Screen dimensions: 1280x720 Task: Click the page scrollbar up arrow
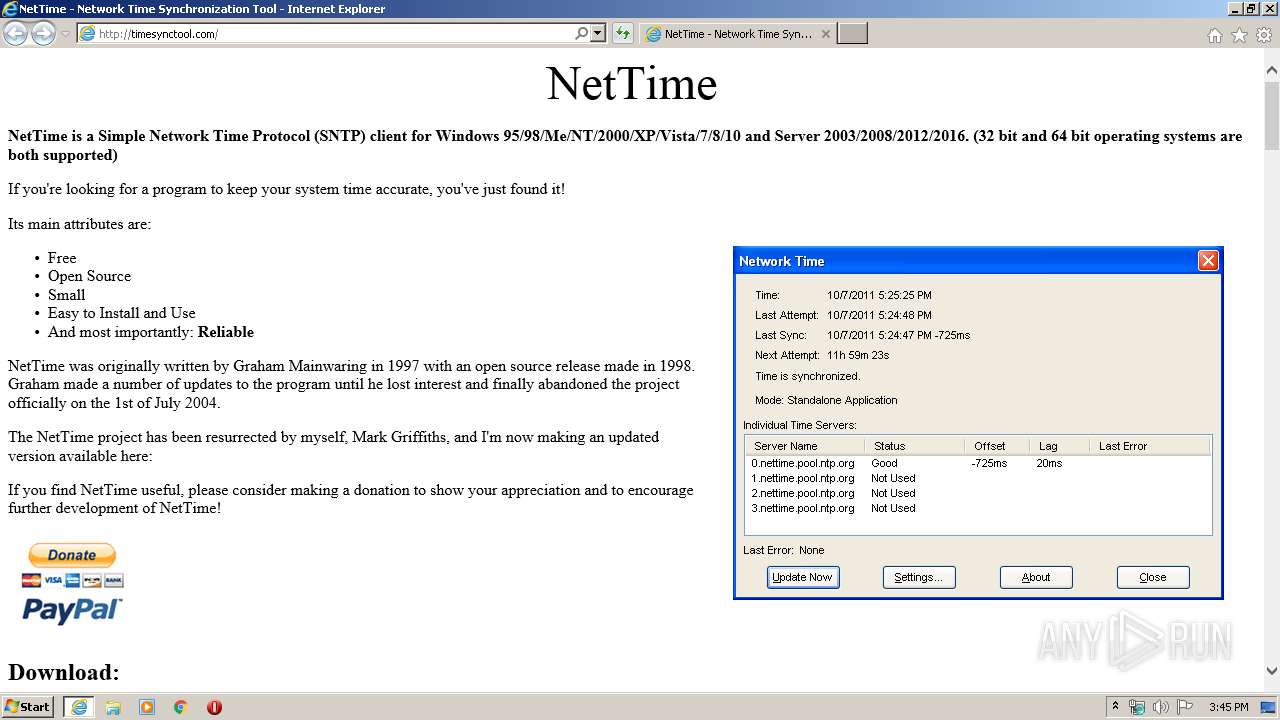click(x=1271, y=71)
